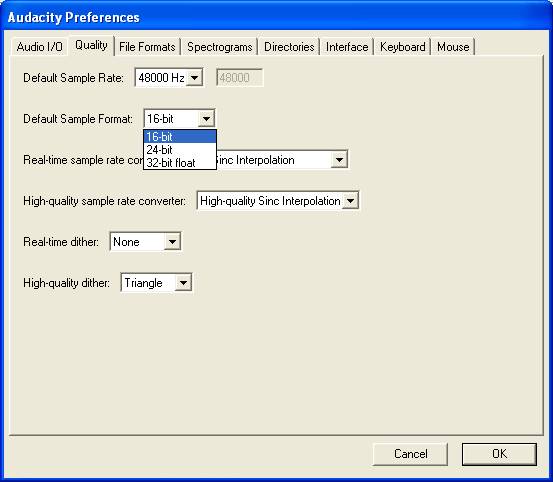553x482 pixels.
Task: Open the Interface tab
Action: [347, 47]
